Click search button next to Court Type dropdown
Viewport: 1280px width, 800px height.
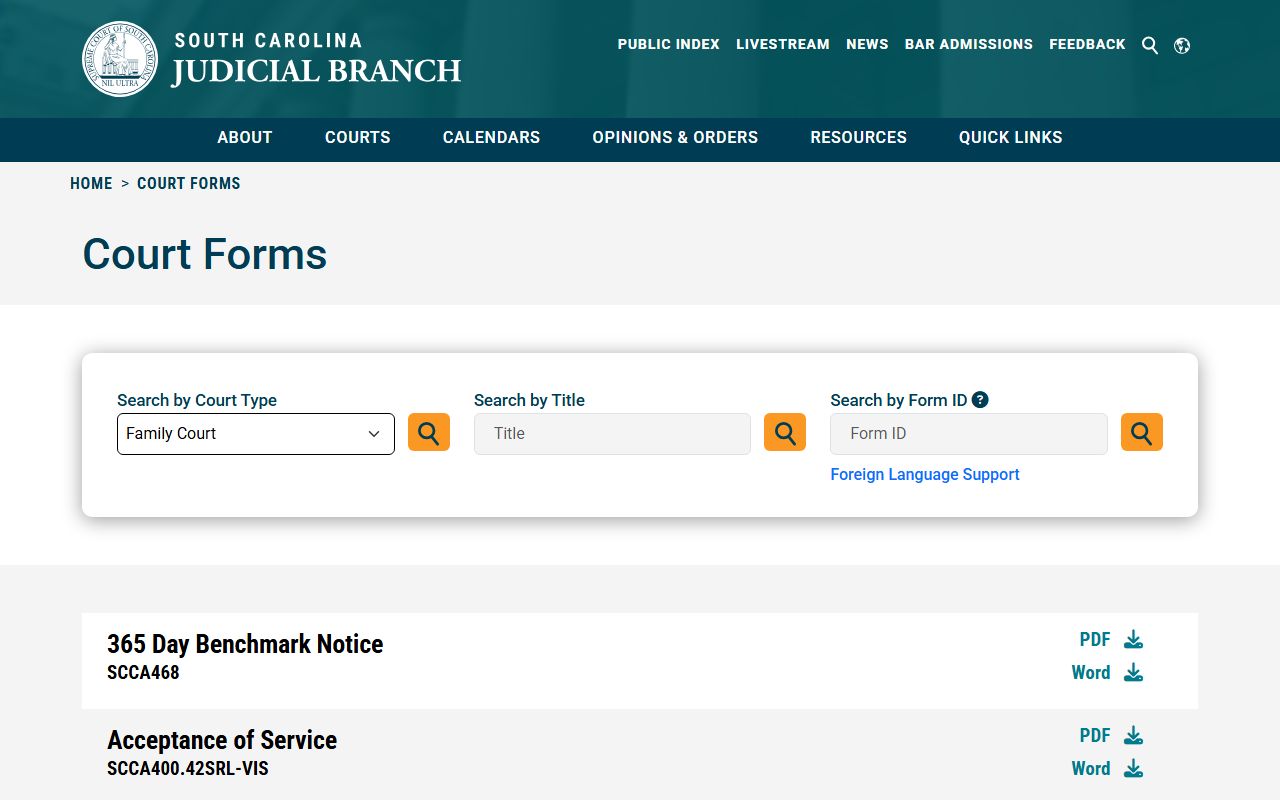pos(429,432)
